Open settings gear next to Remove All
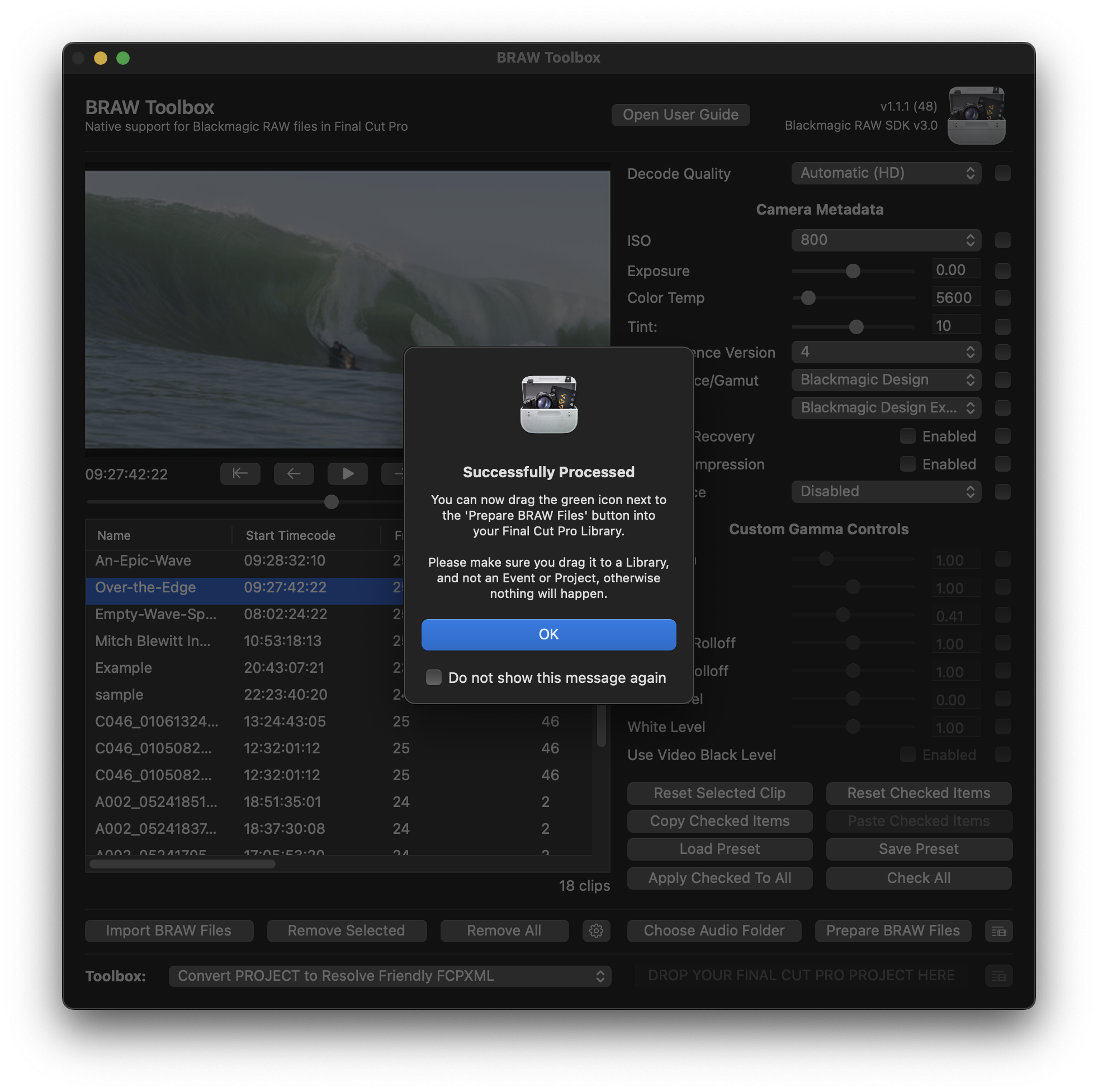The image size is (1098, 1092). (x=595, y=930)
